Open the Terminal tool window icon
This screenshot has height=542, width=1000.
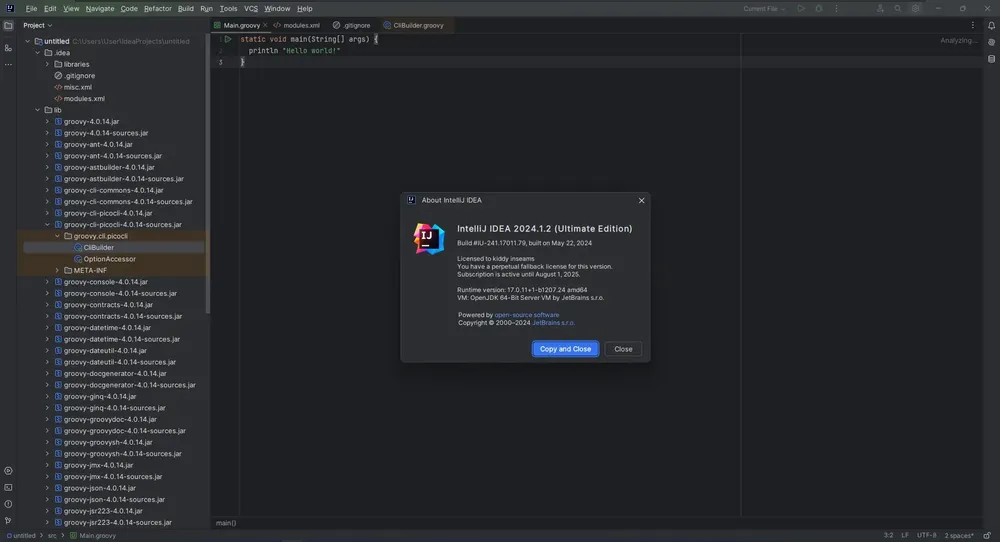(8, 487)
